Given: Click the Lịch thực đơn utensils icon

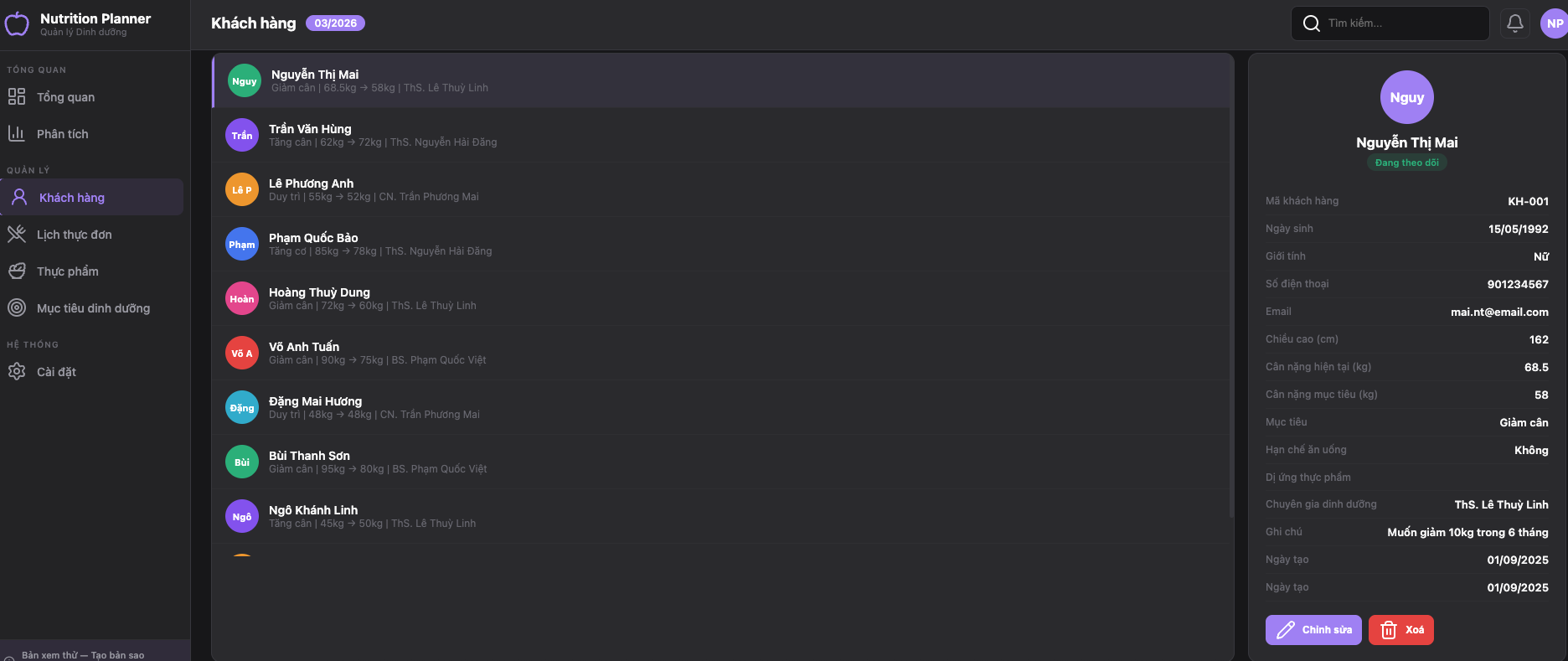Looking at the screenshot, I should pos(17,234).
